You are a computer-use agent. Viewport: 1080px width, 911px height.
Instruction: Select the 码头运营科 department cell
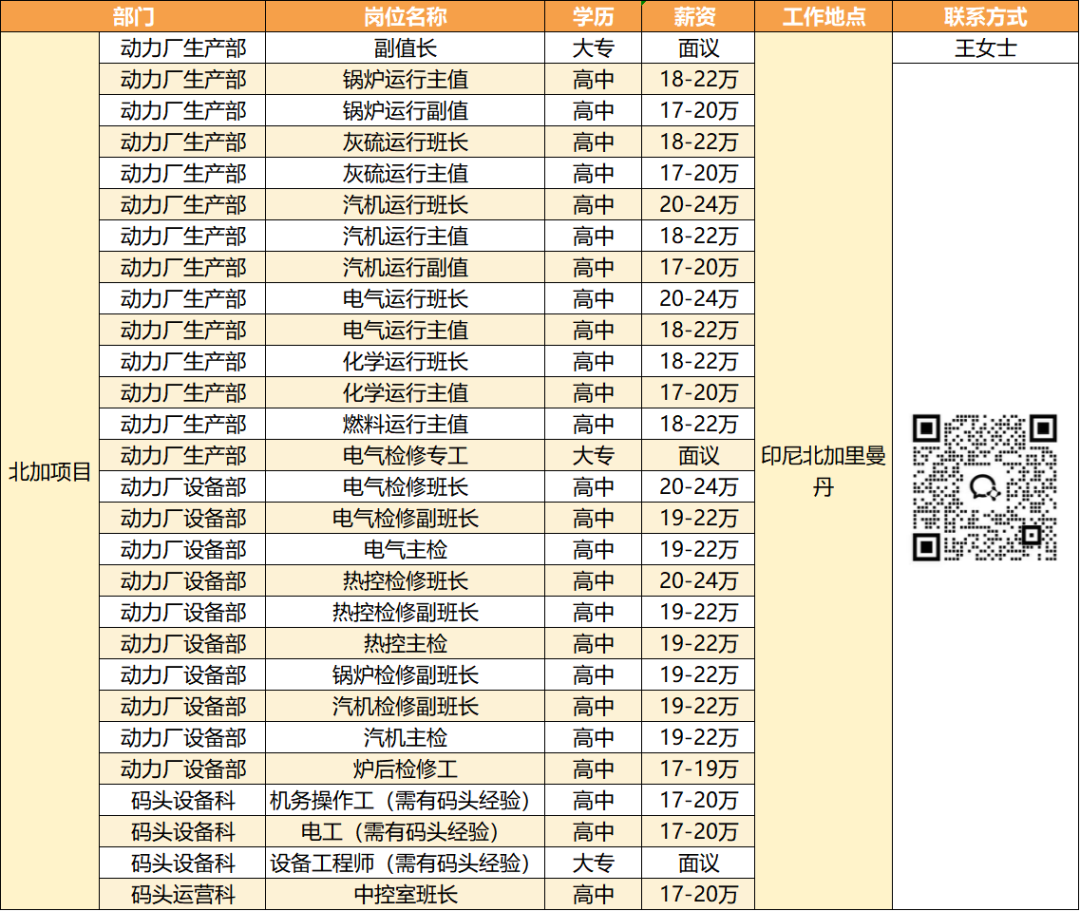click(x=183, y=894)
